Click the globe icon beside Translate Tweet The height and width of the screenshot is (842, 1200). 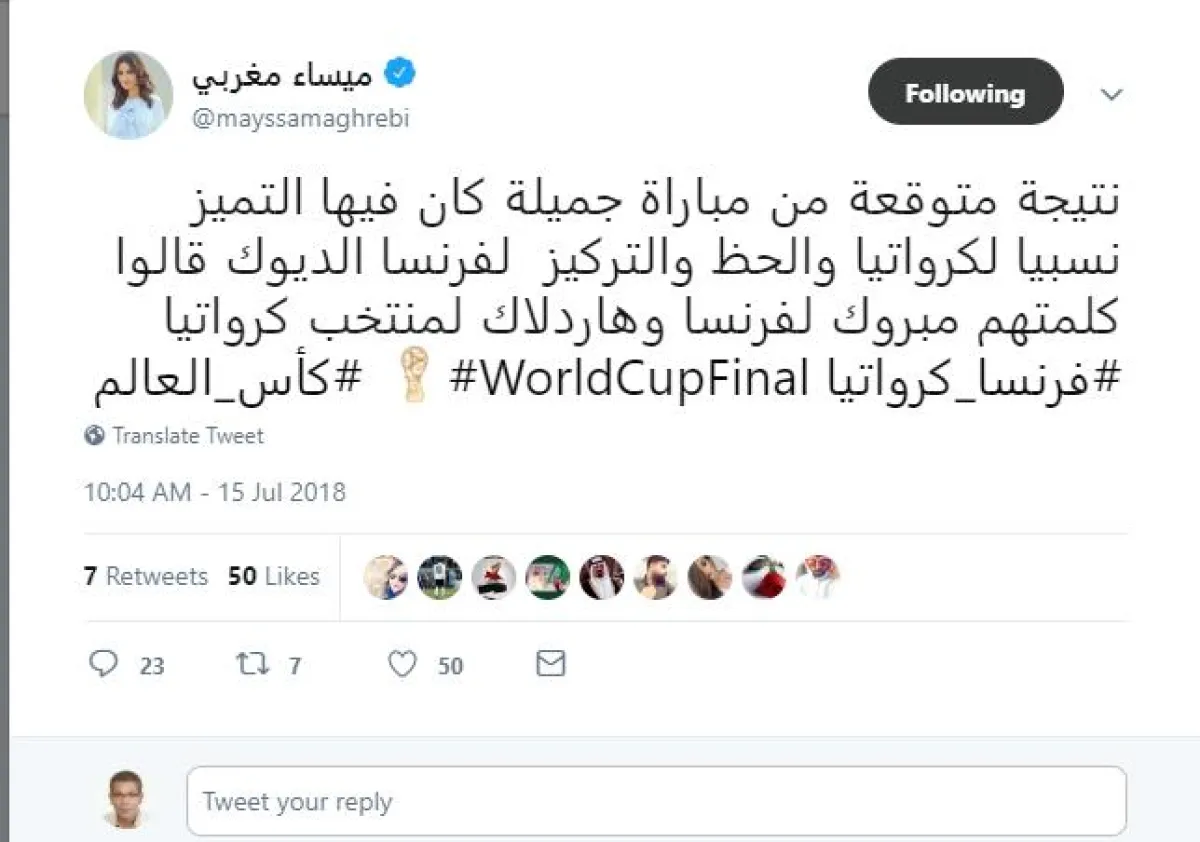(96, 436)
